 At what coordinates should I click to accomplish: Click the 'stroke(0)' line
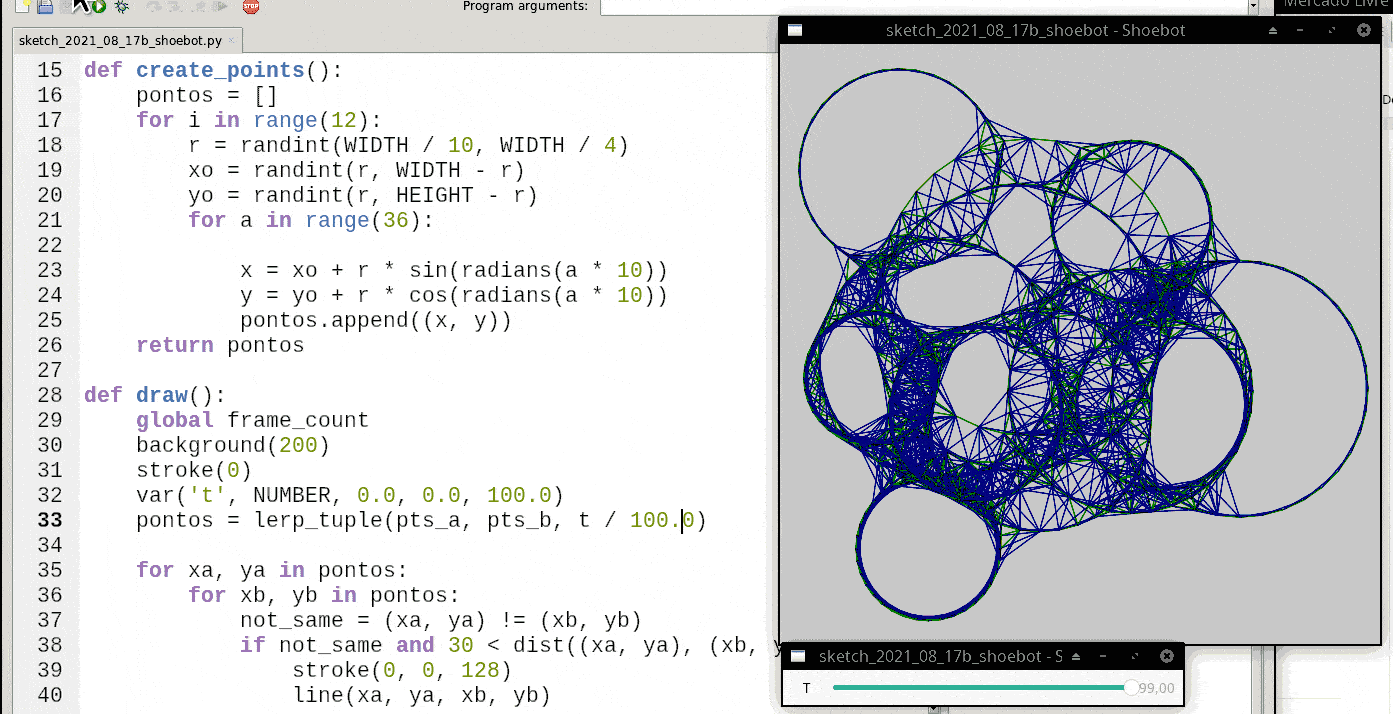[x=194, y=470]
